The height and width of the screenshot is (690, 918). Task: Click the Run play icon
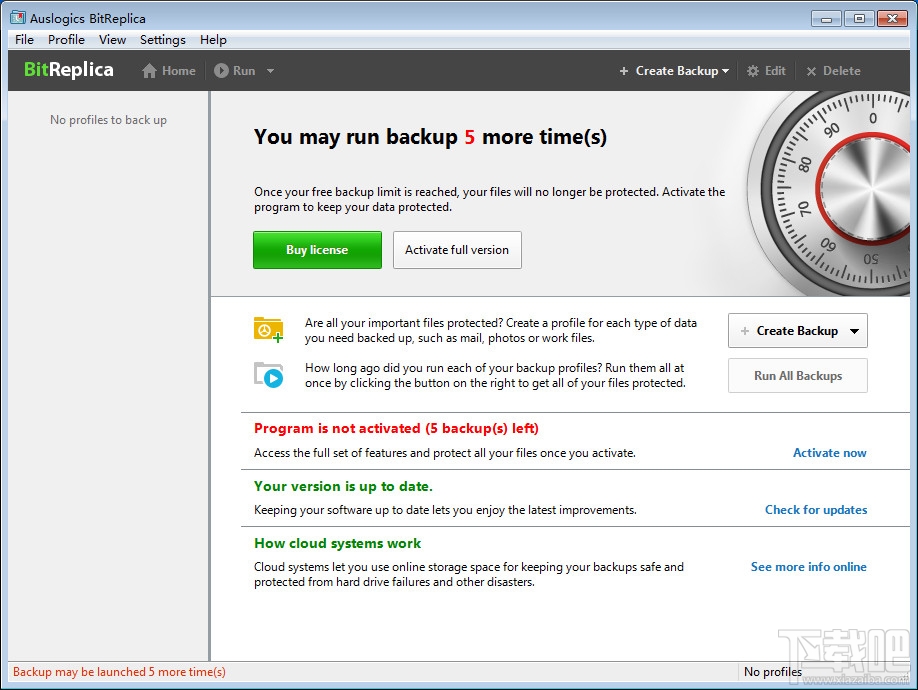point(221,71)
